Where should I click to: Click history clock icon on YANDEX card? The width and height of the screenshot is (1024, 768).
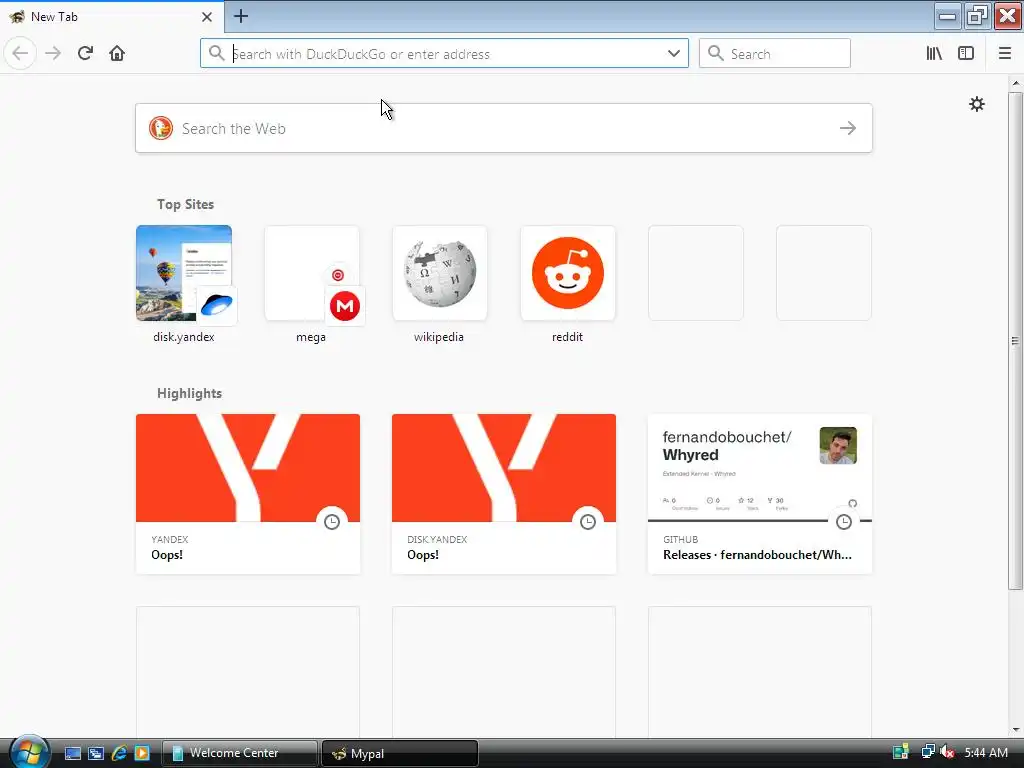tap(332, 522)
